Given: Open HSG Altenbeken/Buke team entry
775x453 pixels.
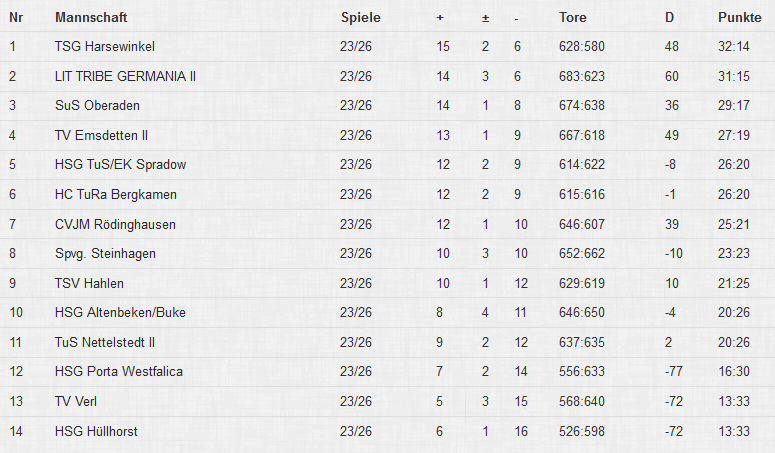Looking at the screenshot, I should pyautogui.click(x=120, y=313).
